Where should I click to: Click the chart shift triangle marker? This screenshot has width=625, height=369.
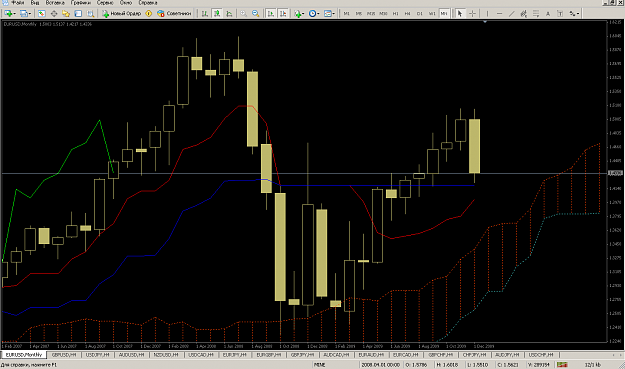tap(485, 22)
